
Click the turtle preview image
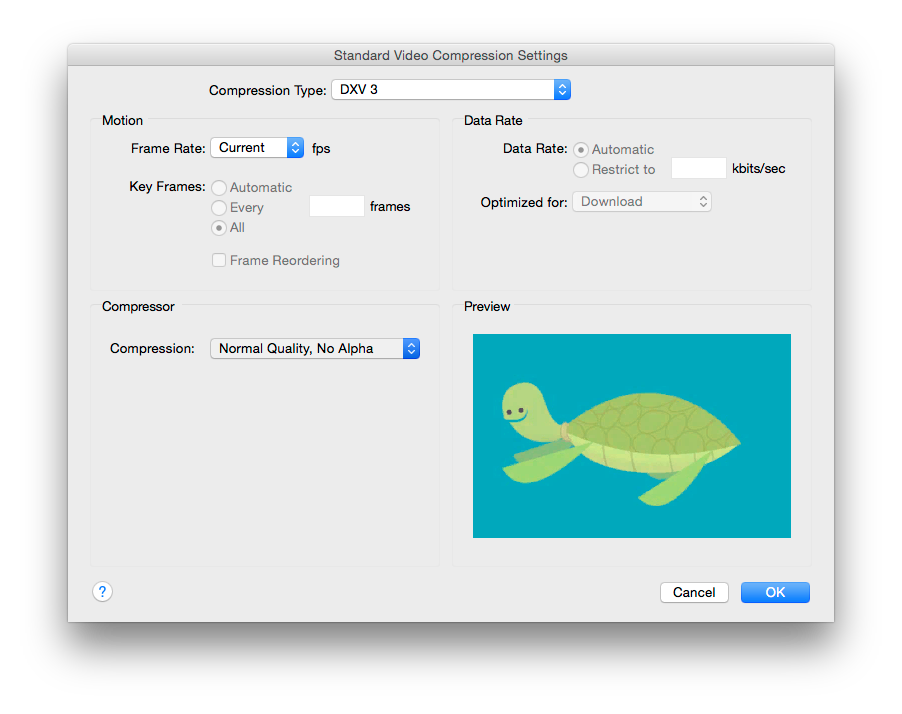point(631,436)
